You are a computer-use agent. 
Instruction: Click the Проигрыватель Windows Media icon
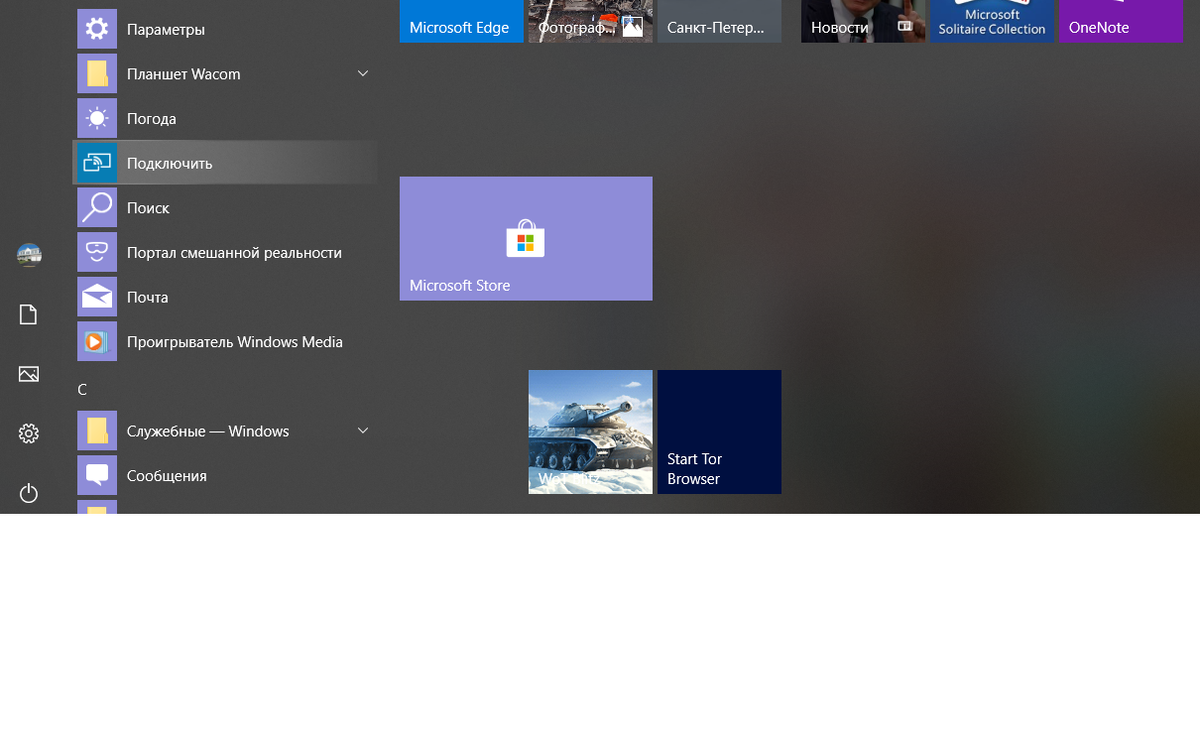pos(97,342)
